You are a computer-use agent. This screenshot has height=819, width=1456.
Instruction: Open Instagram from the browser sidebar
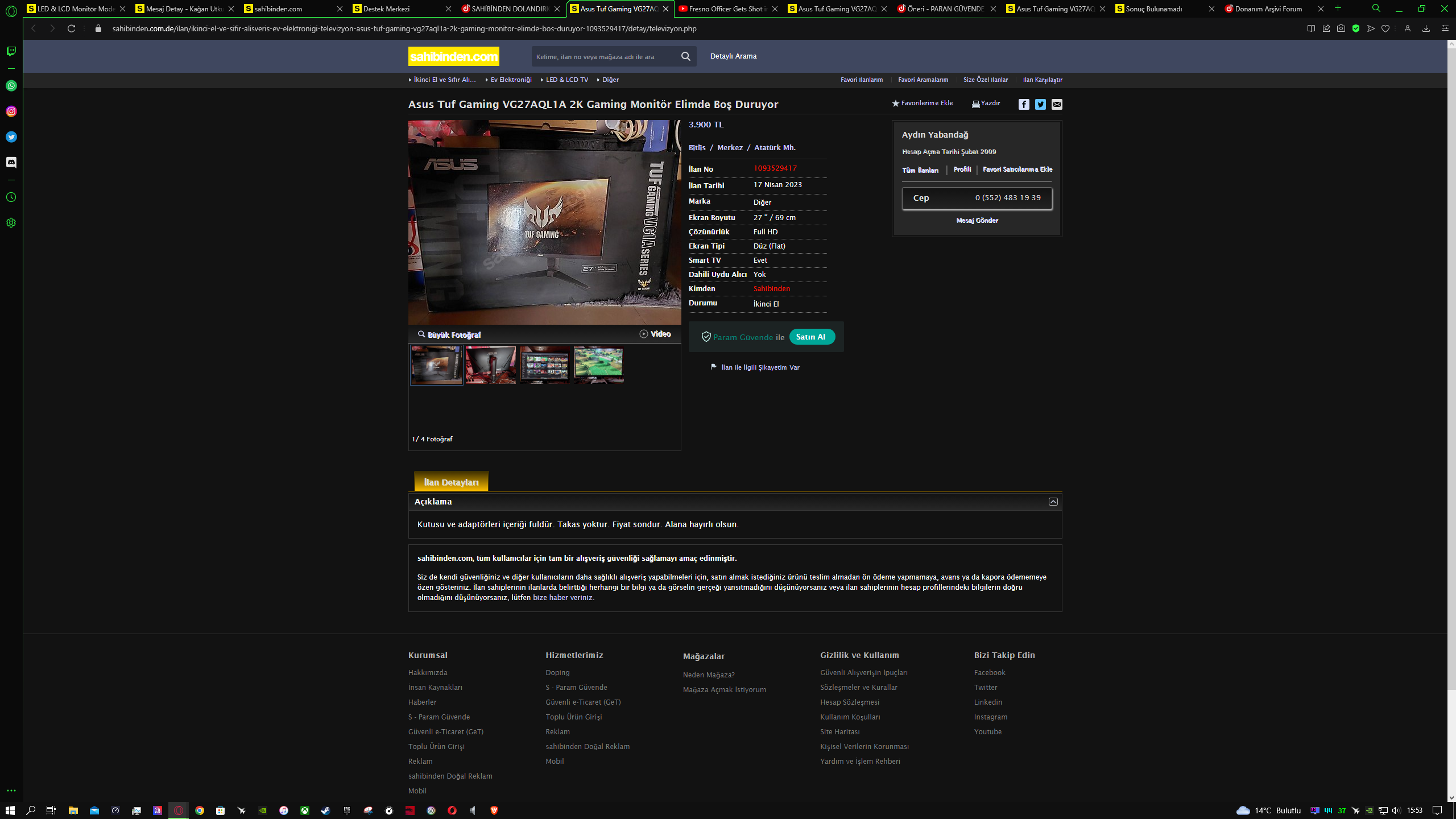point(11,111)
